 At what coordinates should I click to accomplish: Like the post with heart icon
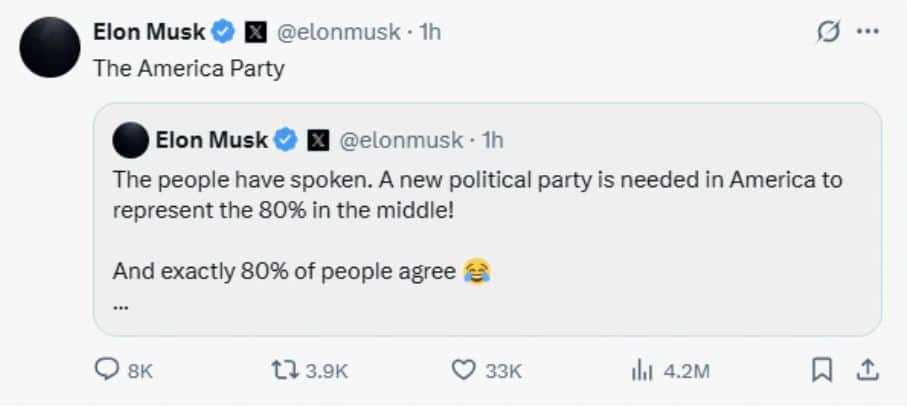pyautogui.click(x=463, y=370)
